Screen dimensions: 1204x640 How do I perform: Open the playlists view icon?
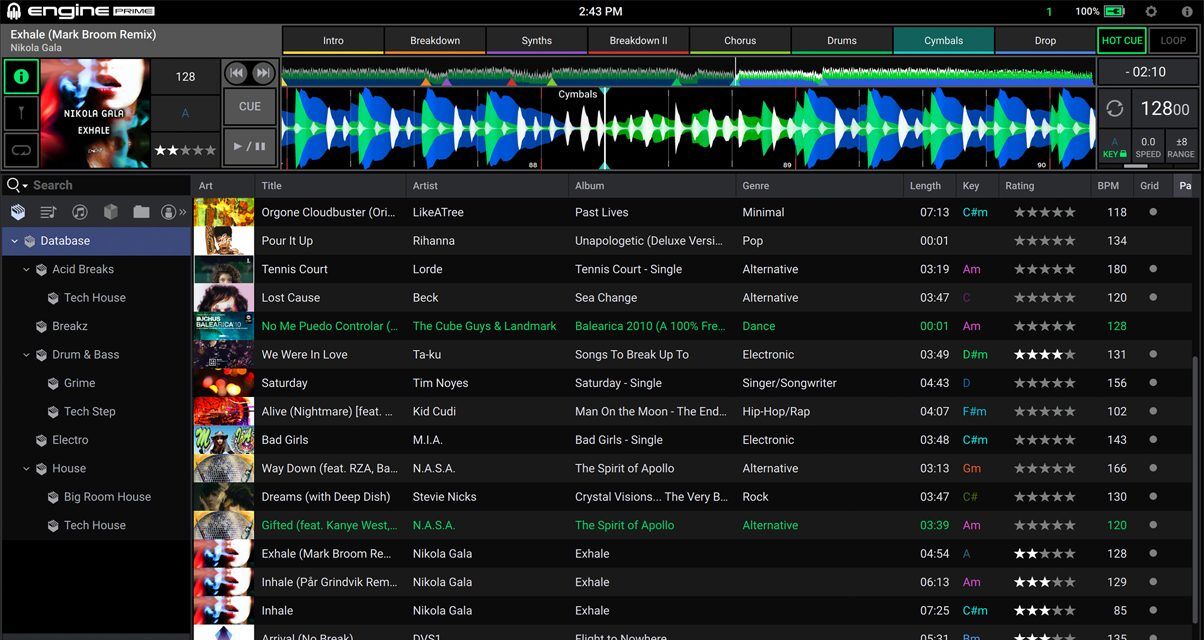coord(48,212)
